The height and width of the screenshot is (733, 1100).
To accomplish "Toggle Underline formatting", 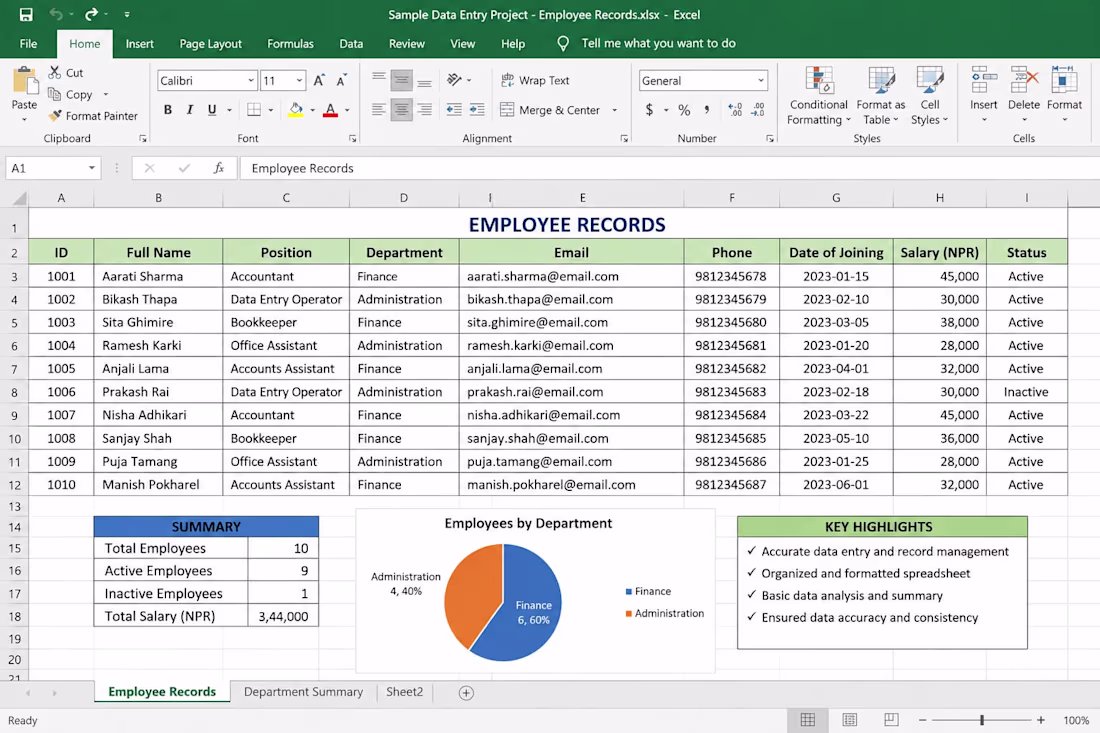I will tap(212, 110).
